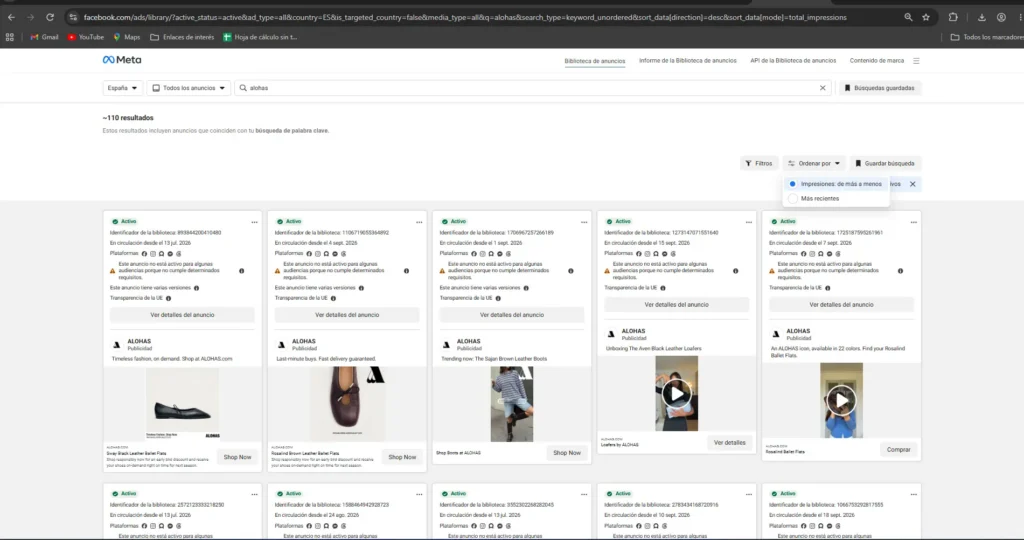The height and width of the screenshot is (540, 1024).
Task: Open the Hoja de cálculo sin t... bookmark
Action: tap(260, 37)
